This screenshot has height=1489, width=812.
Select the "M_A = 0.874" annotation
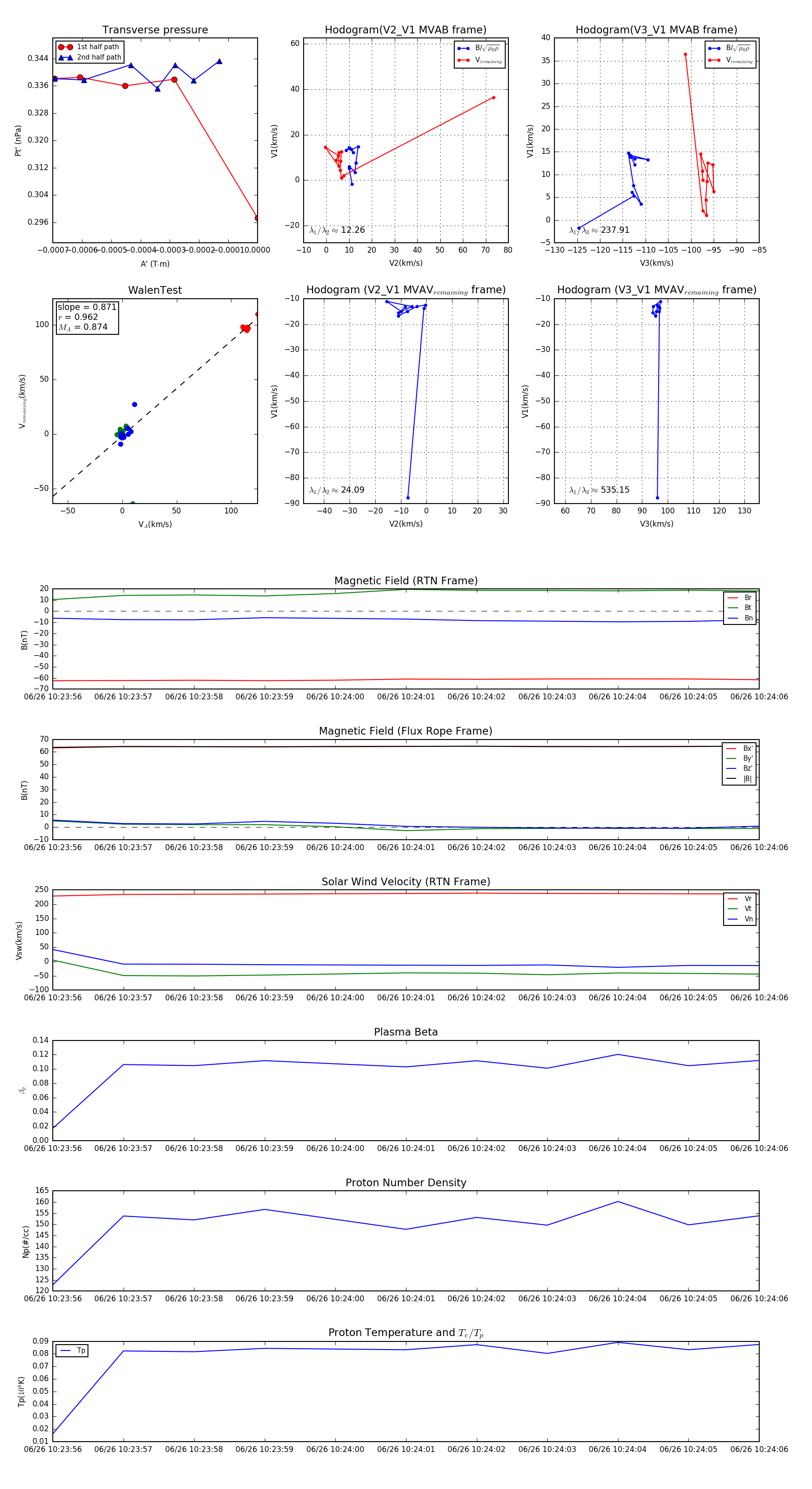(83, 327)
